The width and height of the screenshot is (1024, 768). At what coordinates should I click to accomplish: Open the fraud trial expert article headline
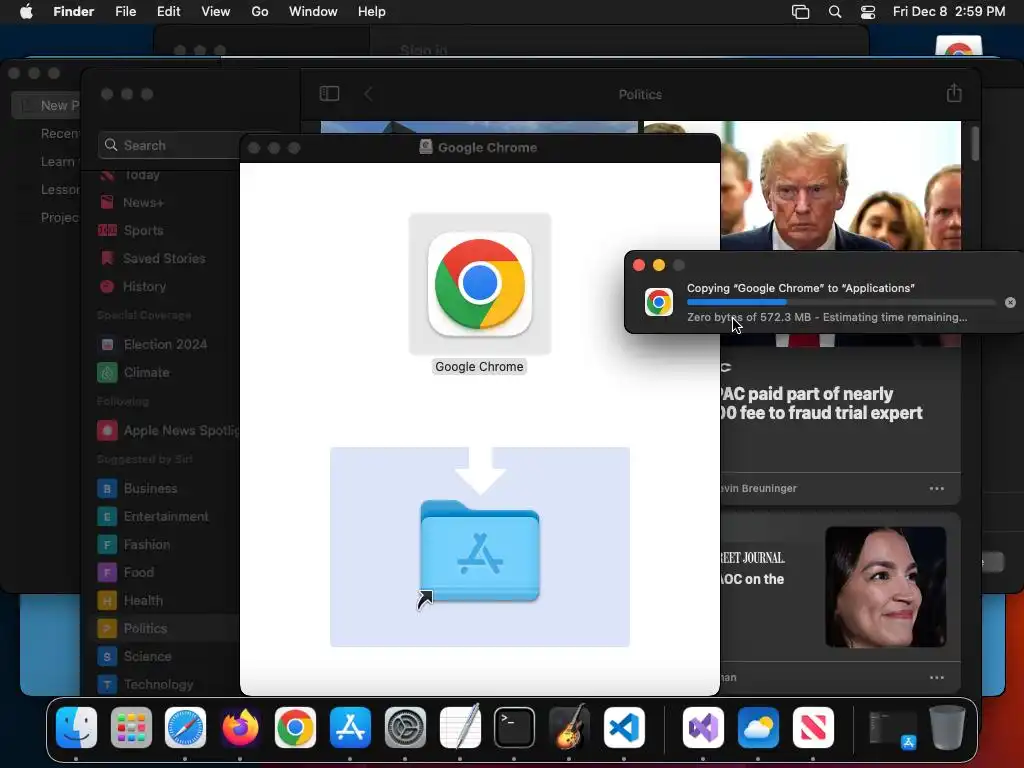pyautogui.click(x=822, y=404)
